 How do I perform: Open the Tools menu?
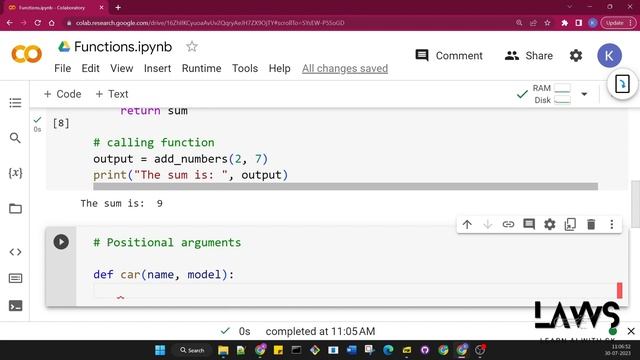click(x=245, y=68)
